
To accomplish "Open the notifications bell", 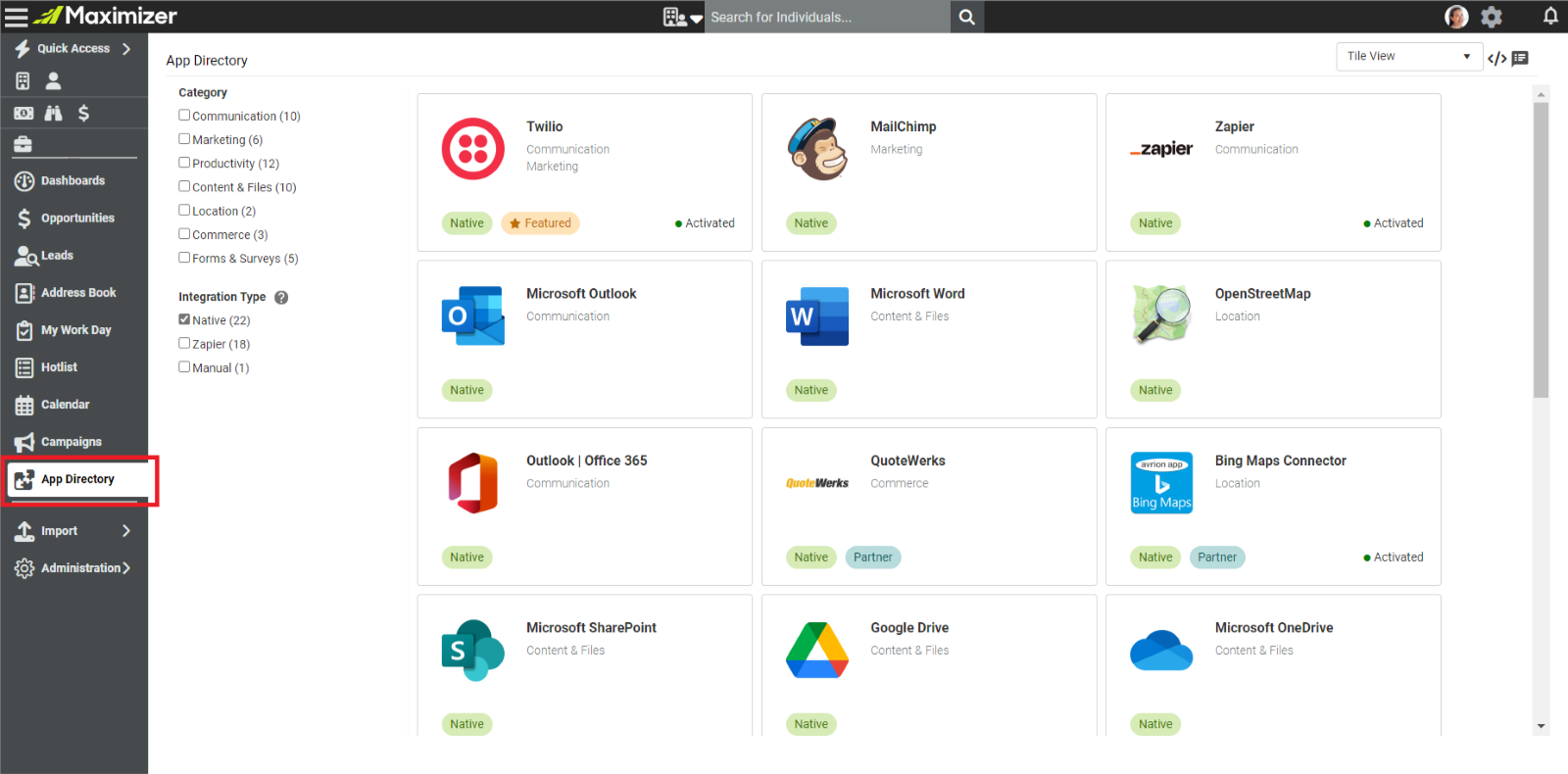I will click(1550, 16).
